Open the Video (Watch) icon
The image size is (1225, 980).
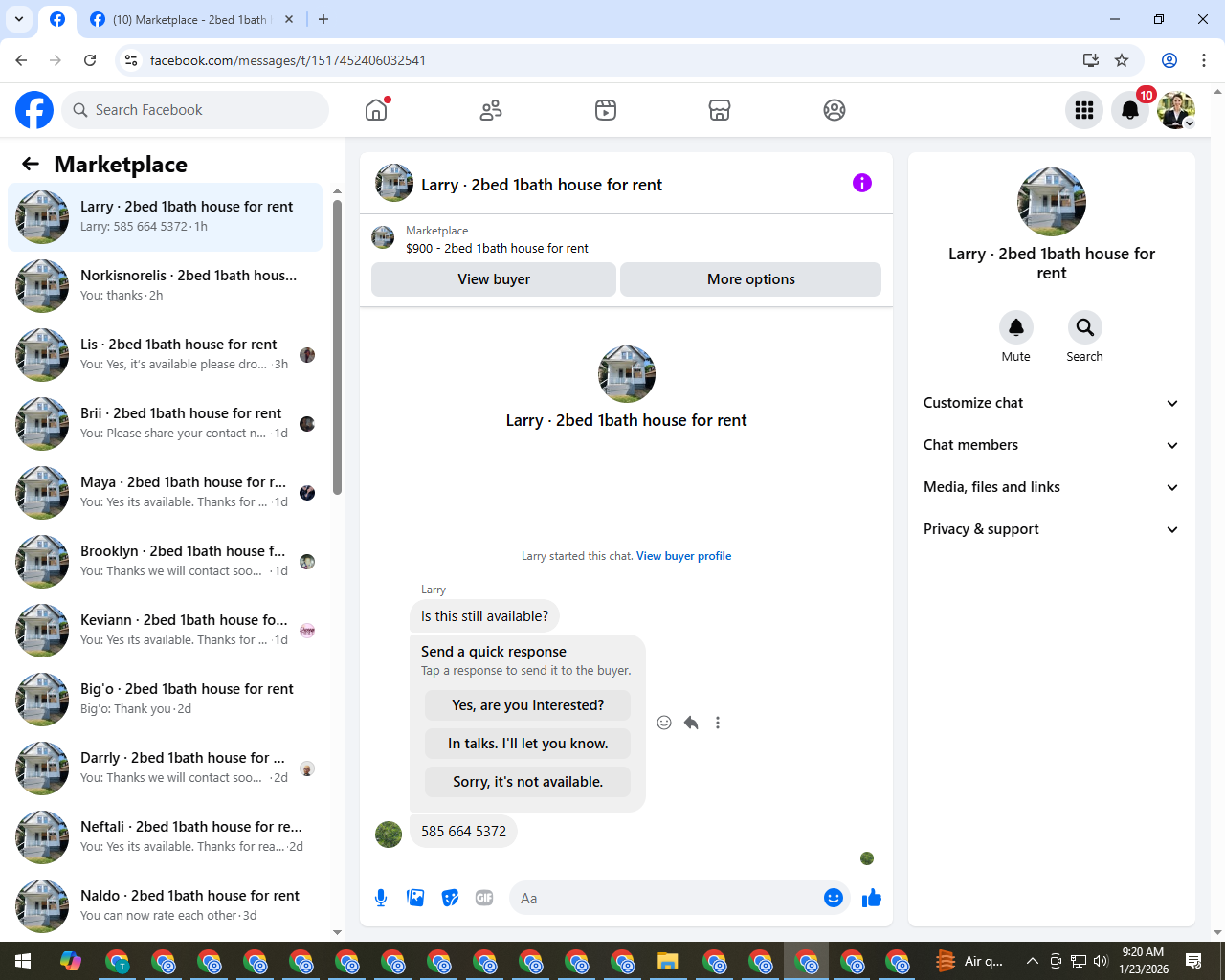pyautogui.click(x=606, y=110)
